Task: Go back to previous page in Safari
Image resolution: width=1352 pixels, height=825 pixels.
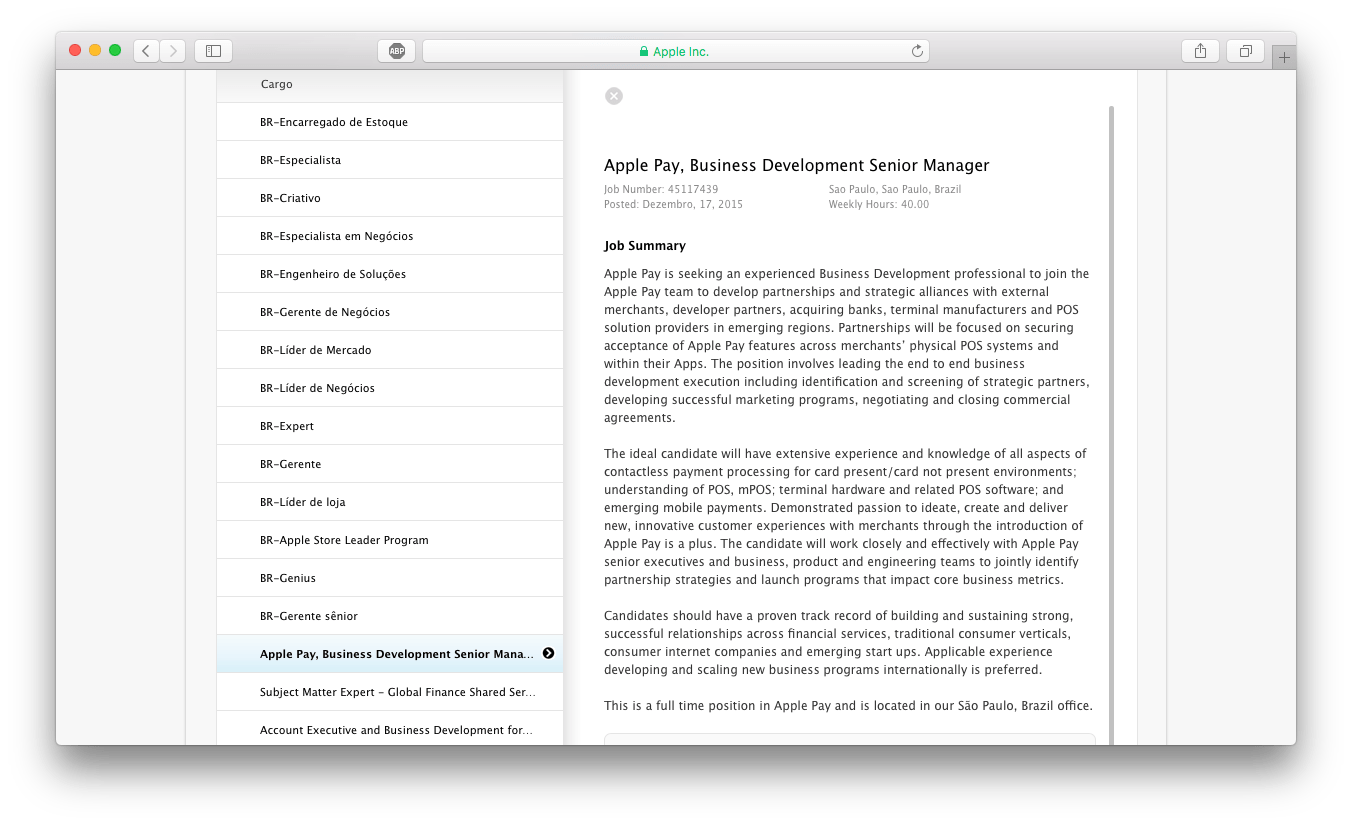Action: (146, 51)
